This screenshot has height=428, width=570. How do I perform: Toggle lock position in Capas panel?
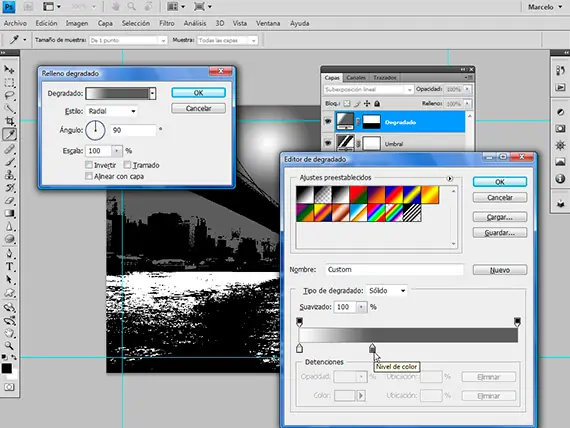[367, 104]
